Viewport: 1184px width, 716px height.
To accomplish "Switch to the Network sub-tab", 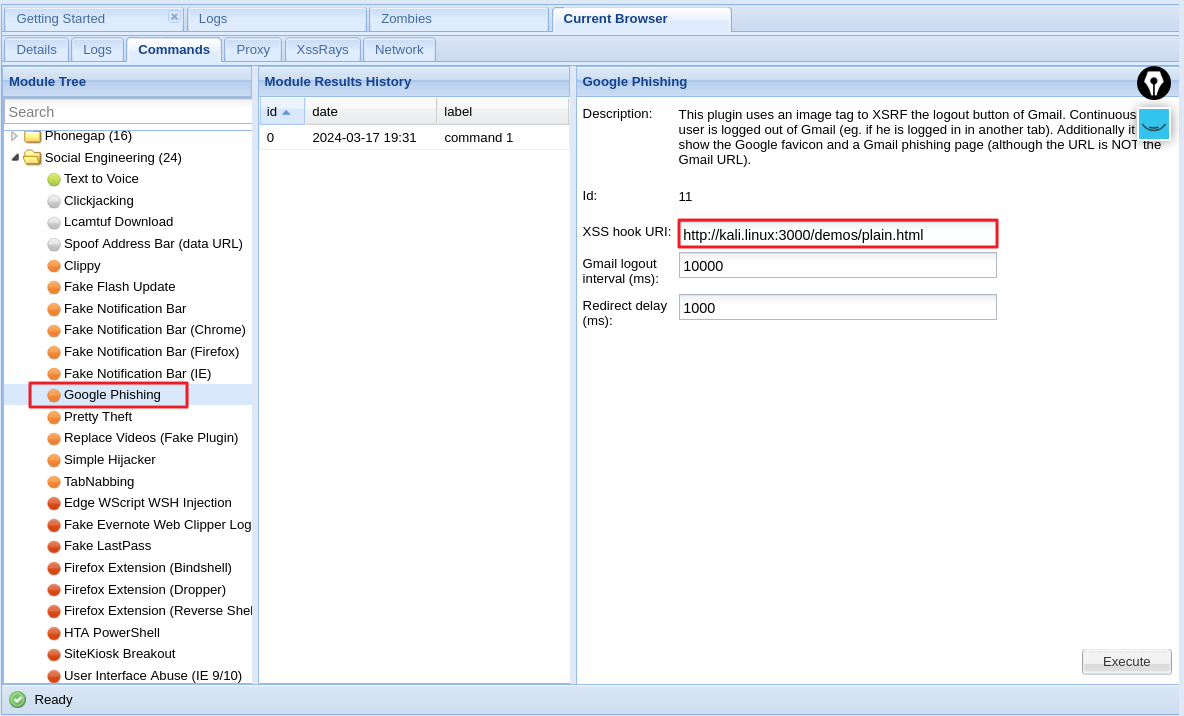I will tap(399, 50).
